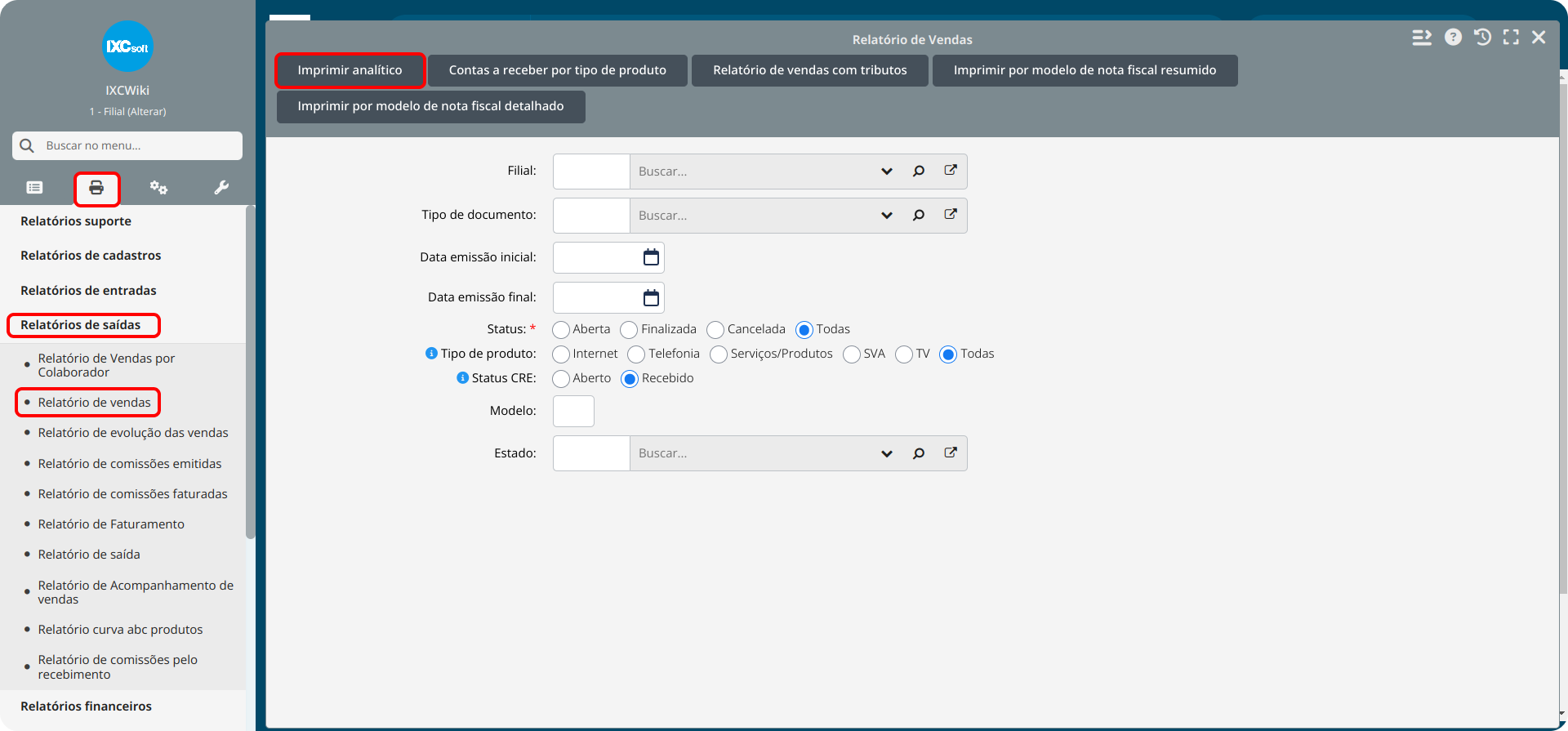Screen dimensions: 1568x731
Task: Select Status Todas radio
Action: [x=804, y=330]
